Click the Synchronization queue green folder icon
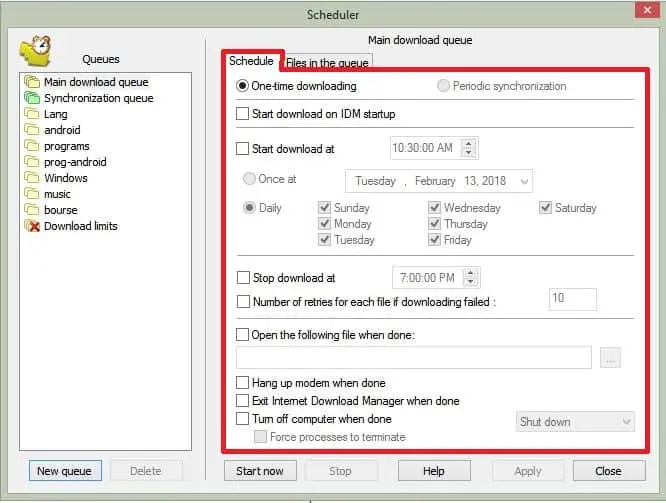This screenshot has width=666, height=503. (x=31, y=98)
